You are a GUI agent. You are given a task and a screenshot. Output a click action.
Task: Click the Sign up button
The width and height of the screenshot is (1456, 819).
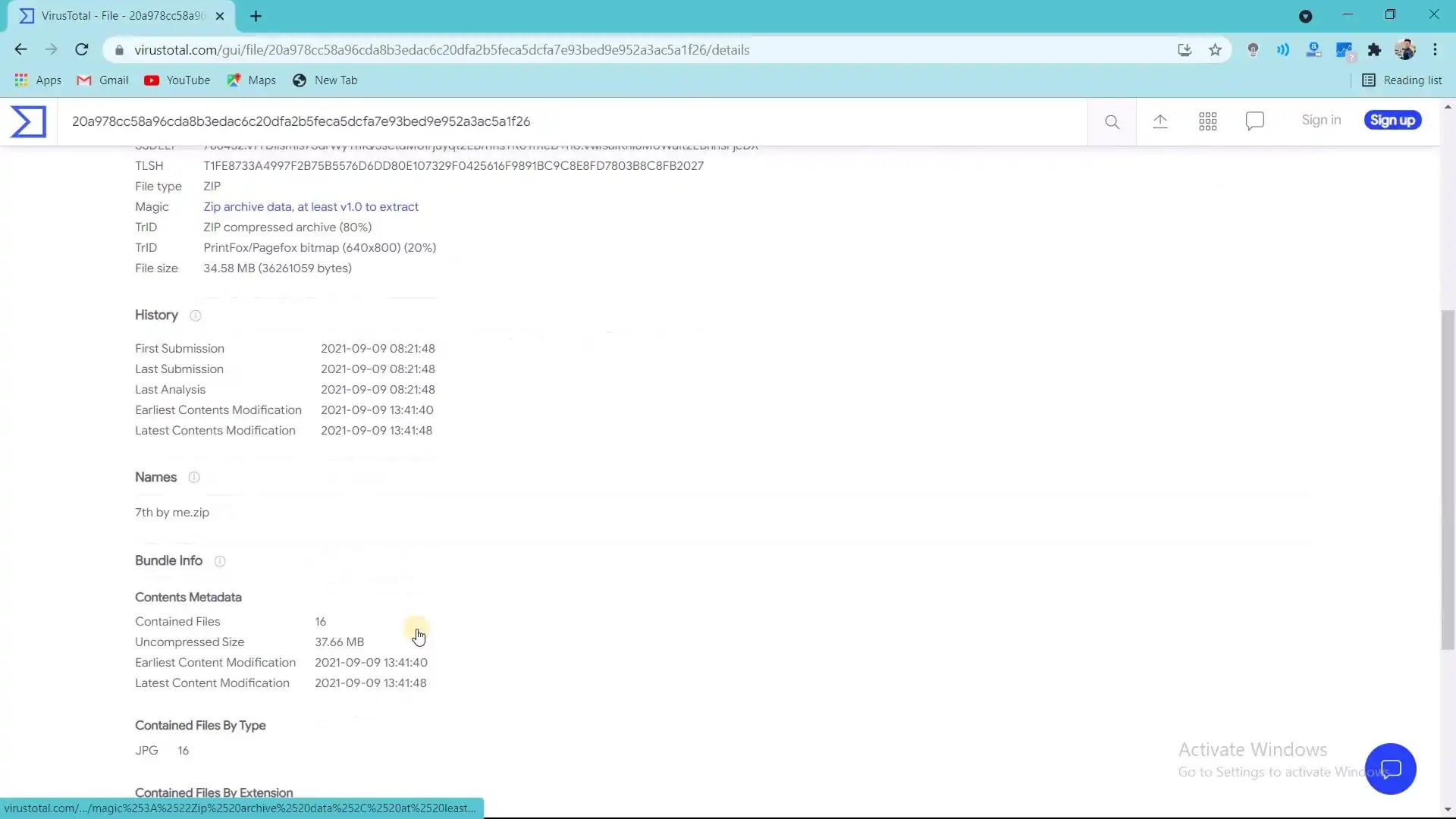(1392, 121)
